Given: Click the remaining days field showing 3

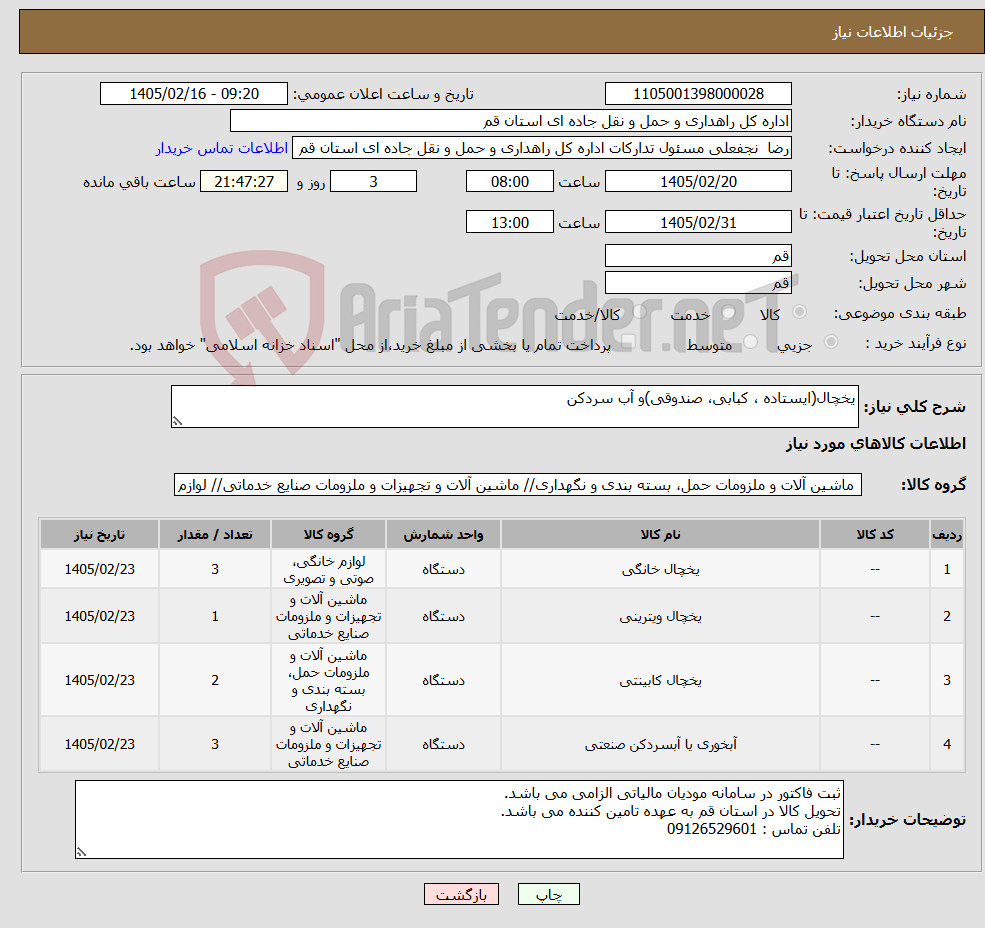Looking at the screenshot, I should coord(373,182).
